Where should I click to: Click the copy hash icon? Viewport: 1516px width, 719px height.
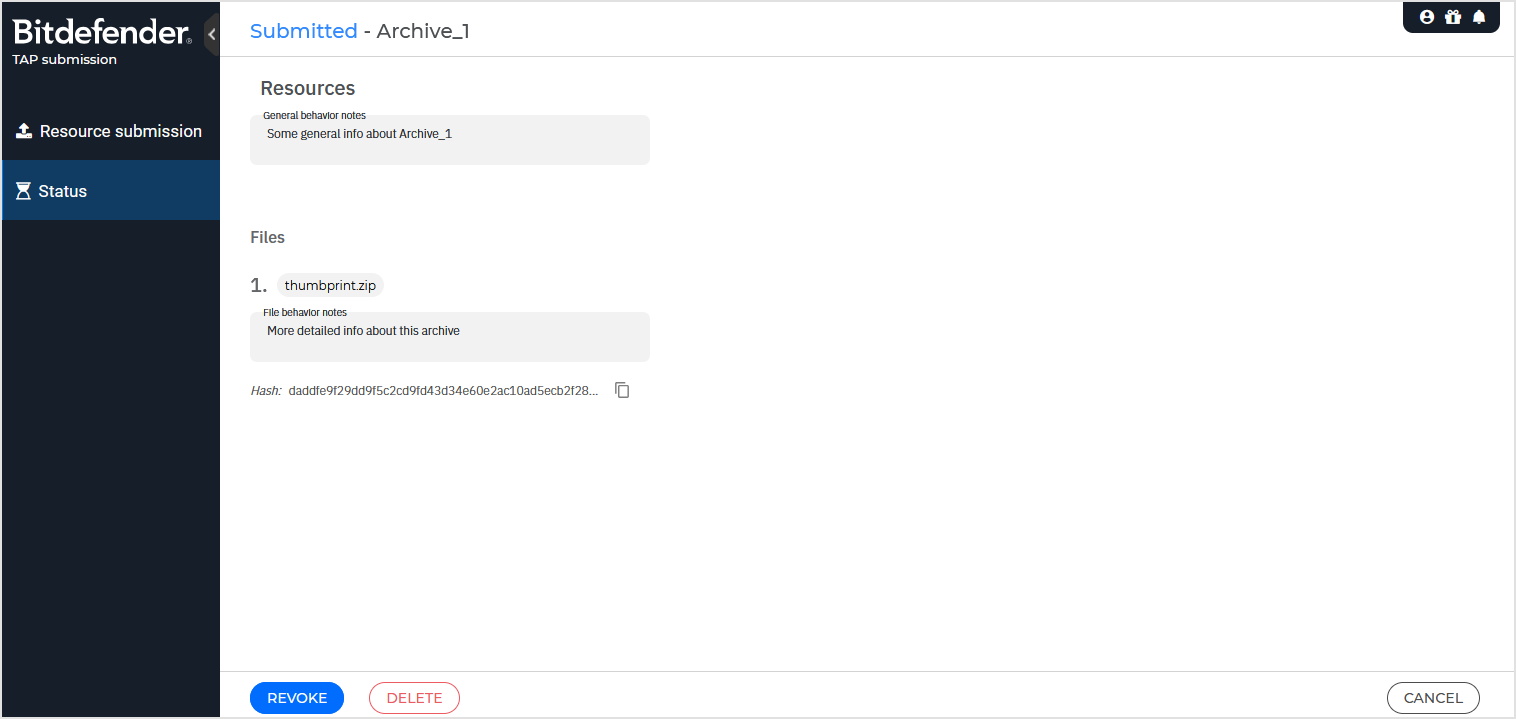622,390
